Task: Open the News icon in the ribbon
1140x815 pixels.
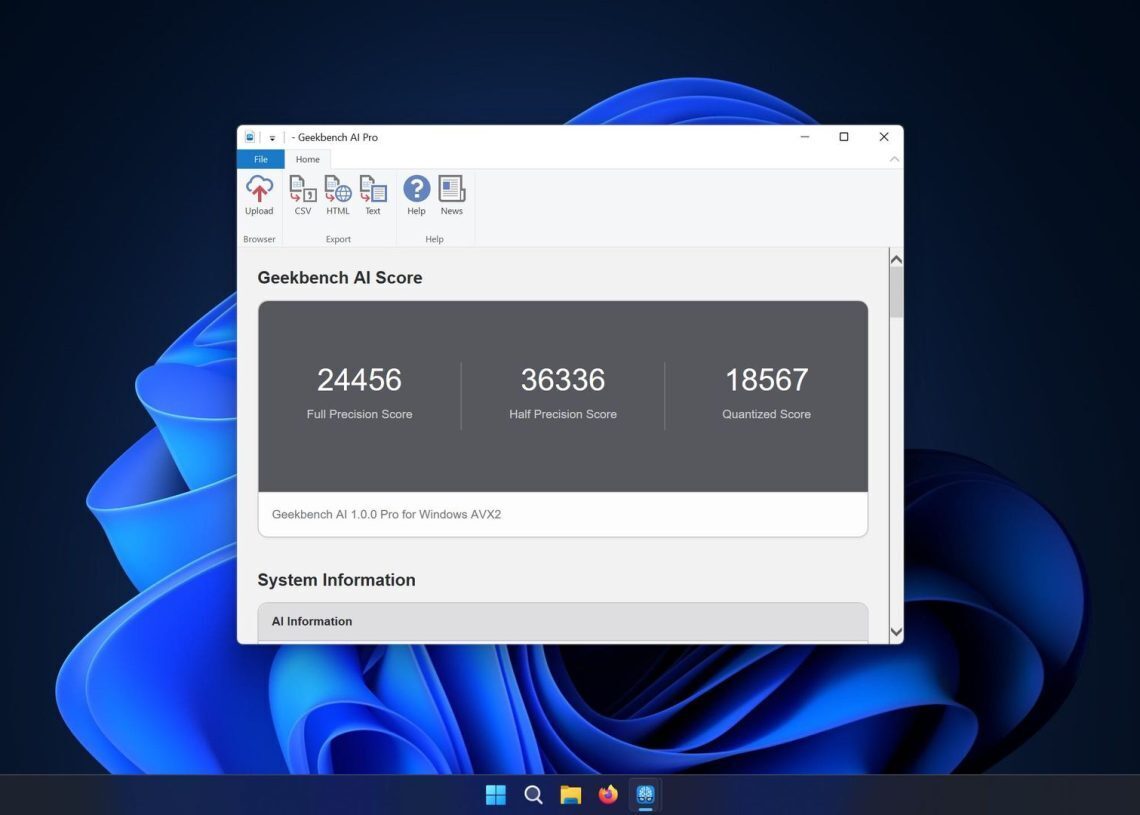Action: click(x=451, y=195)
